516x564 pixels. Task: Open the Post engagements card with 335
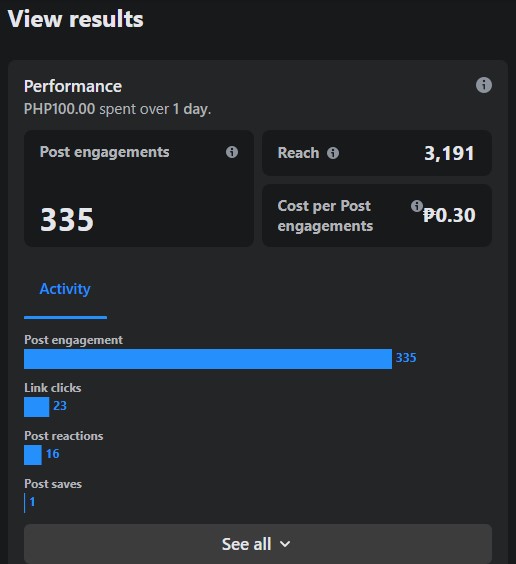(139, 188)
